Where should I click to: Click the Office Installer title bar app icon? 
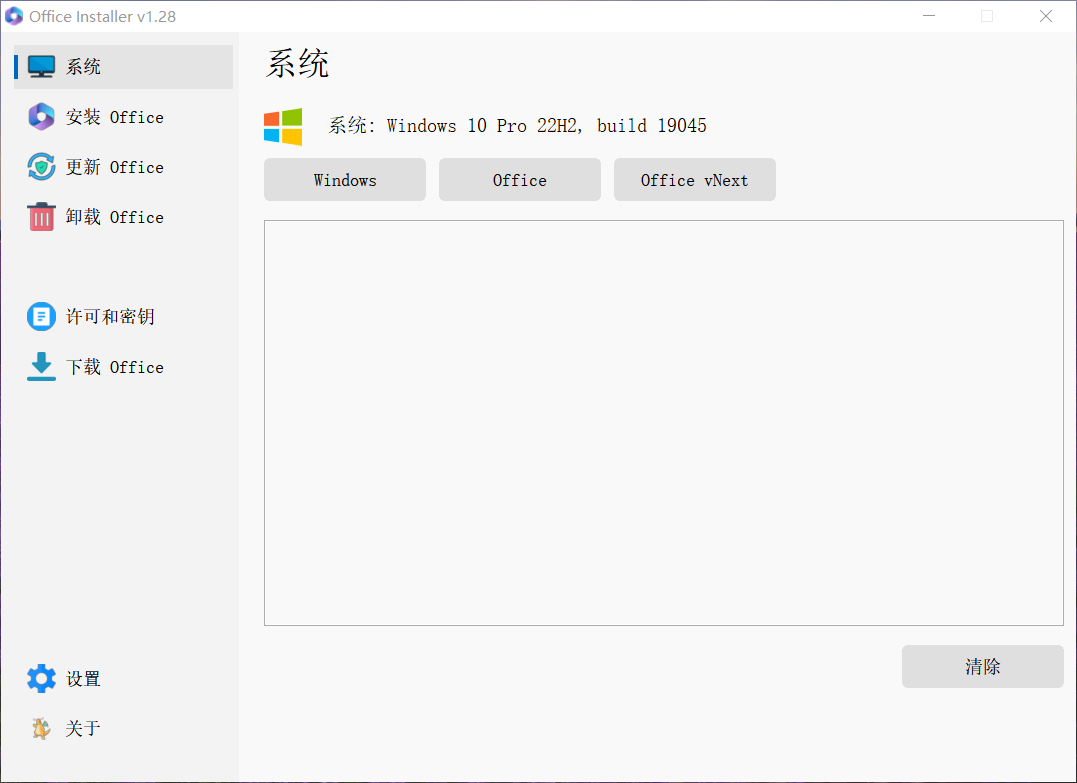pos(14,16)
